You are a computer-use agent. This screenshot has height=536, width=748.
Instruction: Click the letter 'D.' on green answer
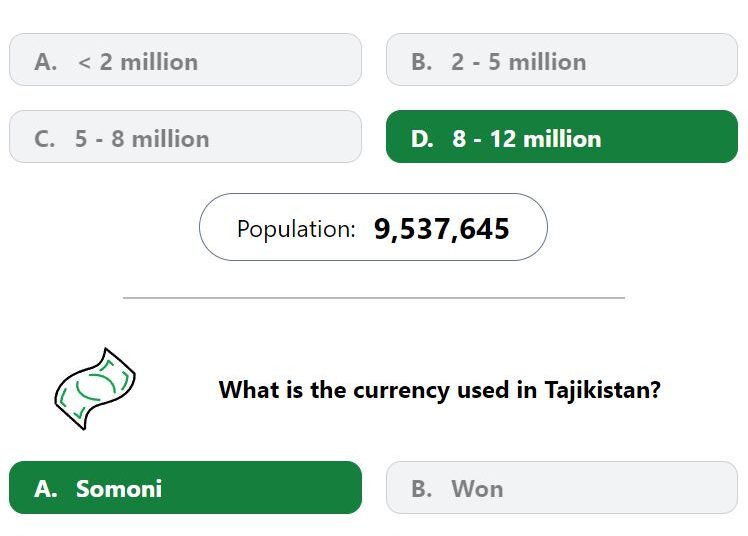tap(422, 139)
